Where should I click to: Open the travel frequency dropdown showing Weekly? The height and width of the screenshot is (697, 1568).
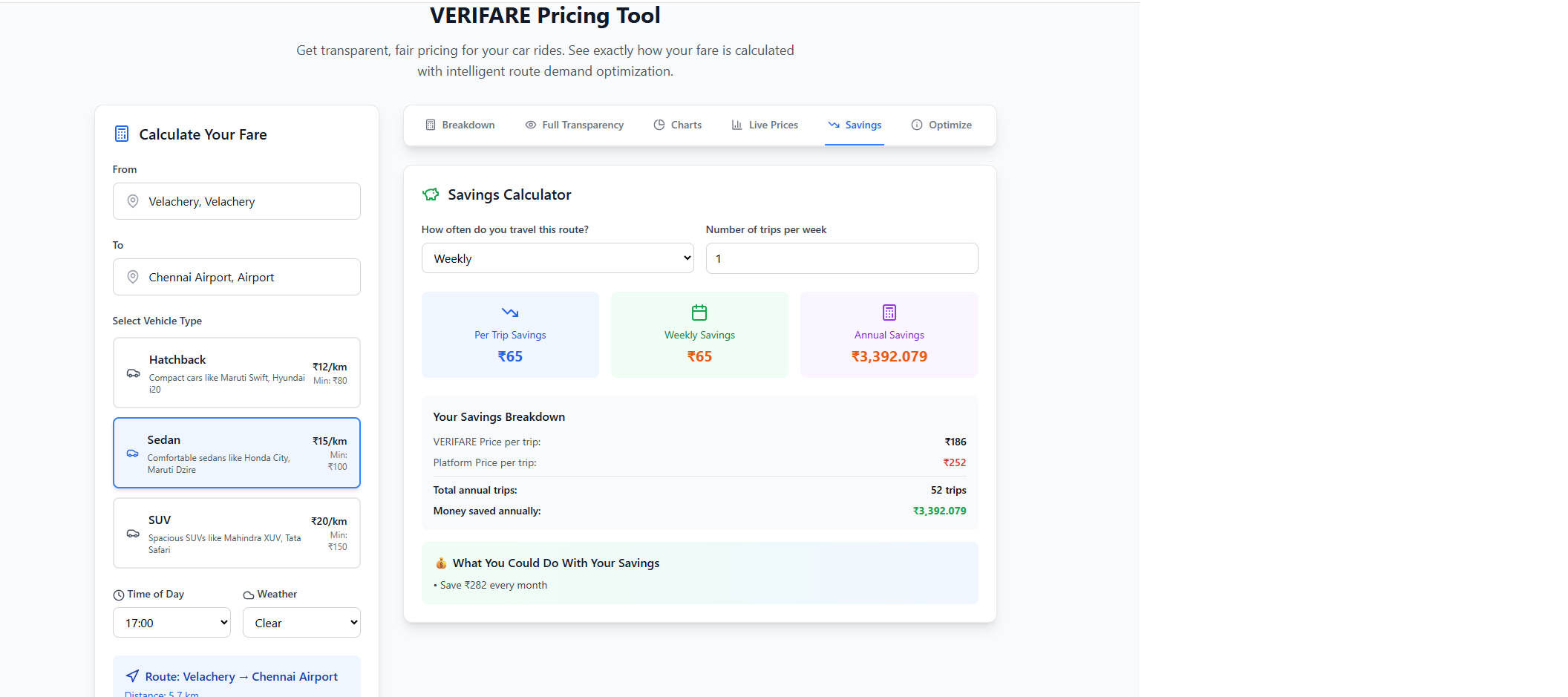click(x=558, y=258)
